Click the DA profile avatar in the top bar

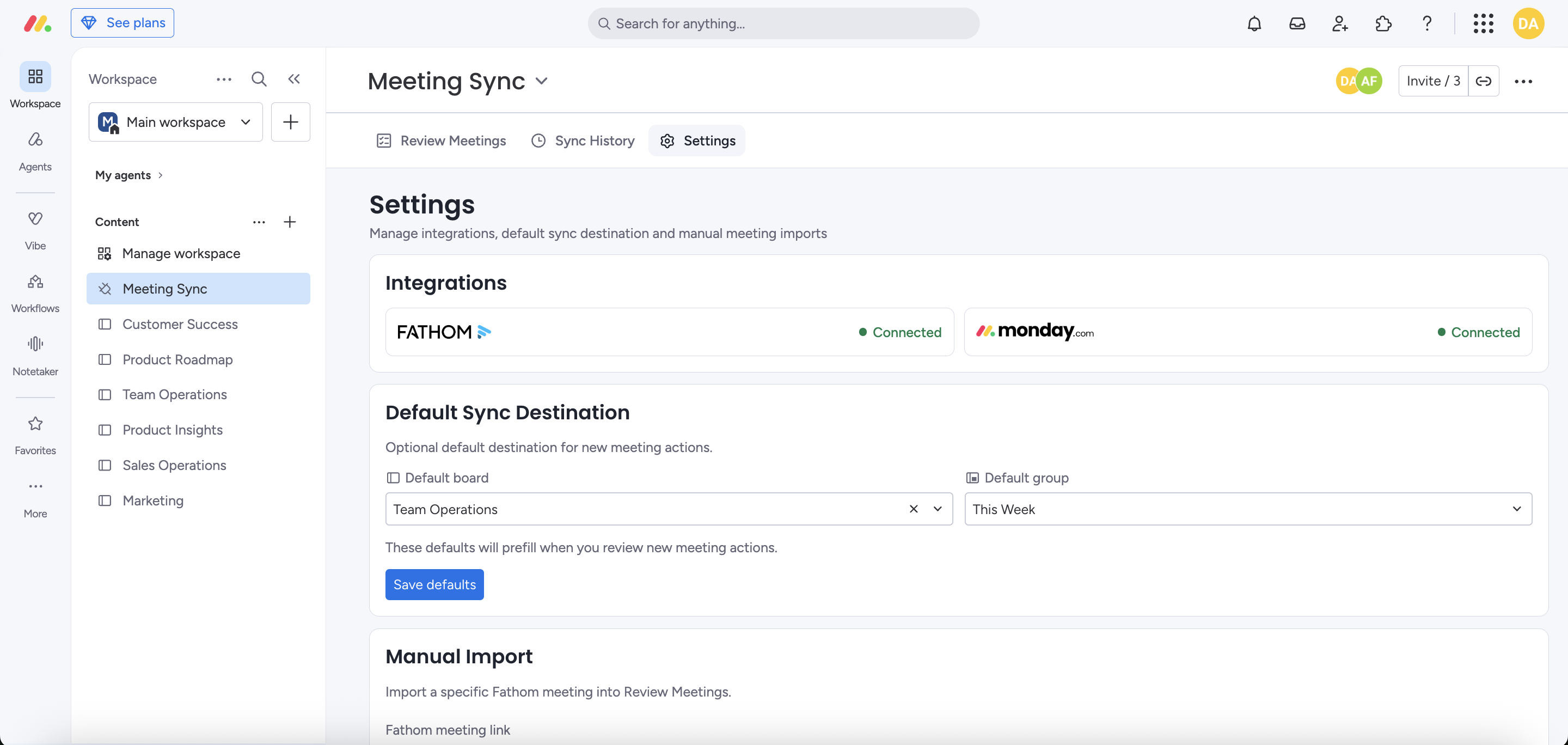[1528, 24]
